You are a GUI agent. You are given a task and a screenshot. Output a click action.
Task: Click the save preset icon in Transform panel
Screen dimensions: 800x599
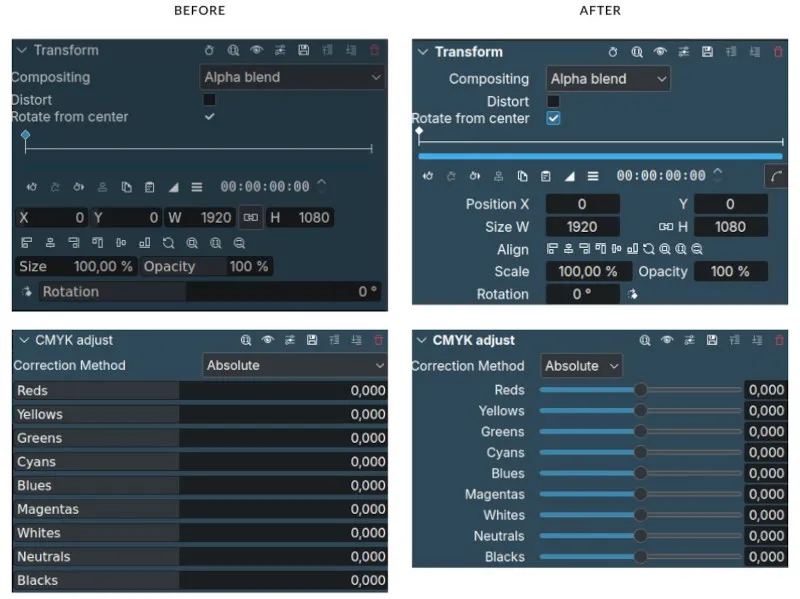point(707,52)
